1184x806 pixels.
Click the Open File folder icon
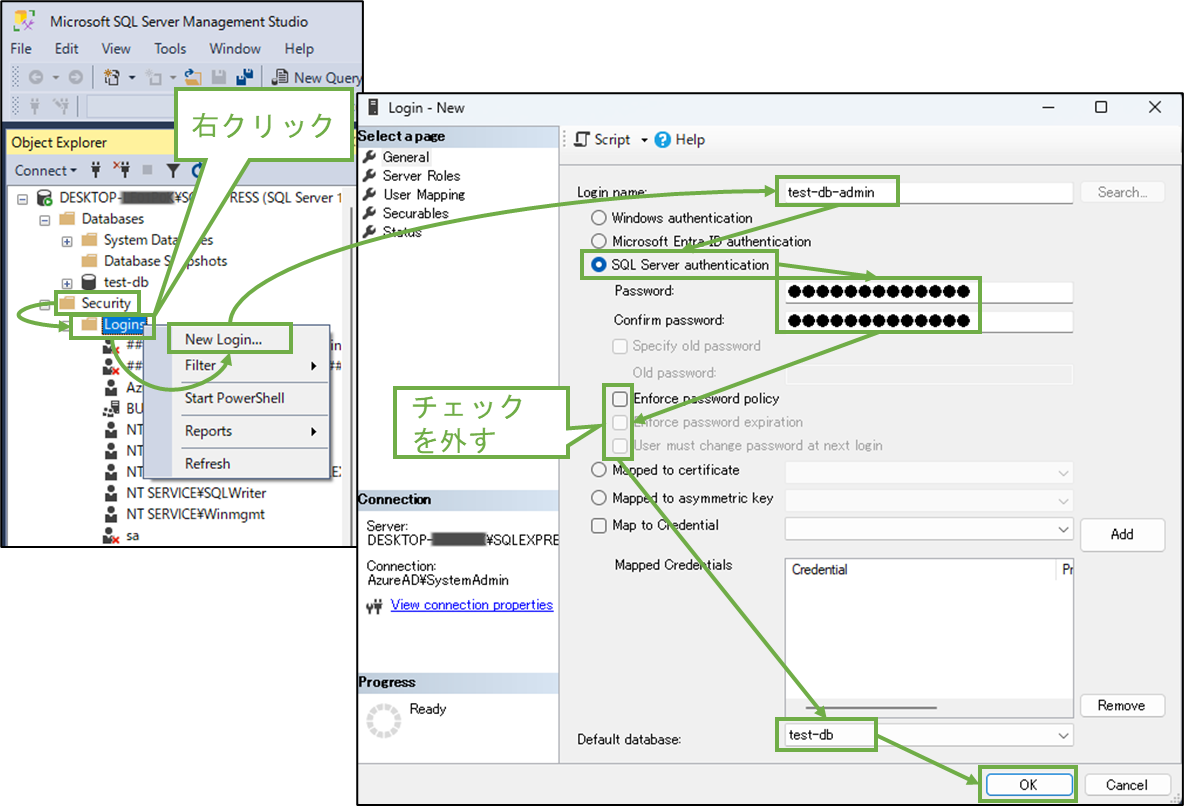click(x=193, y=77)
